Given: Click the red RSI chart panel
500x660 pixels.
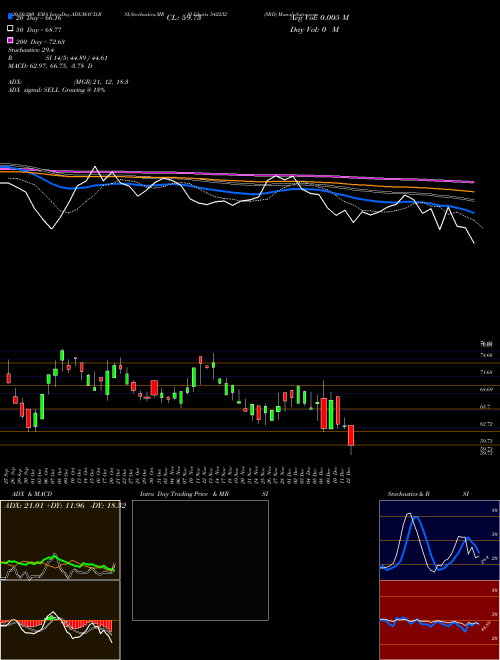Looking at the screenshot, I should [x=439, y=620].
